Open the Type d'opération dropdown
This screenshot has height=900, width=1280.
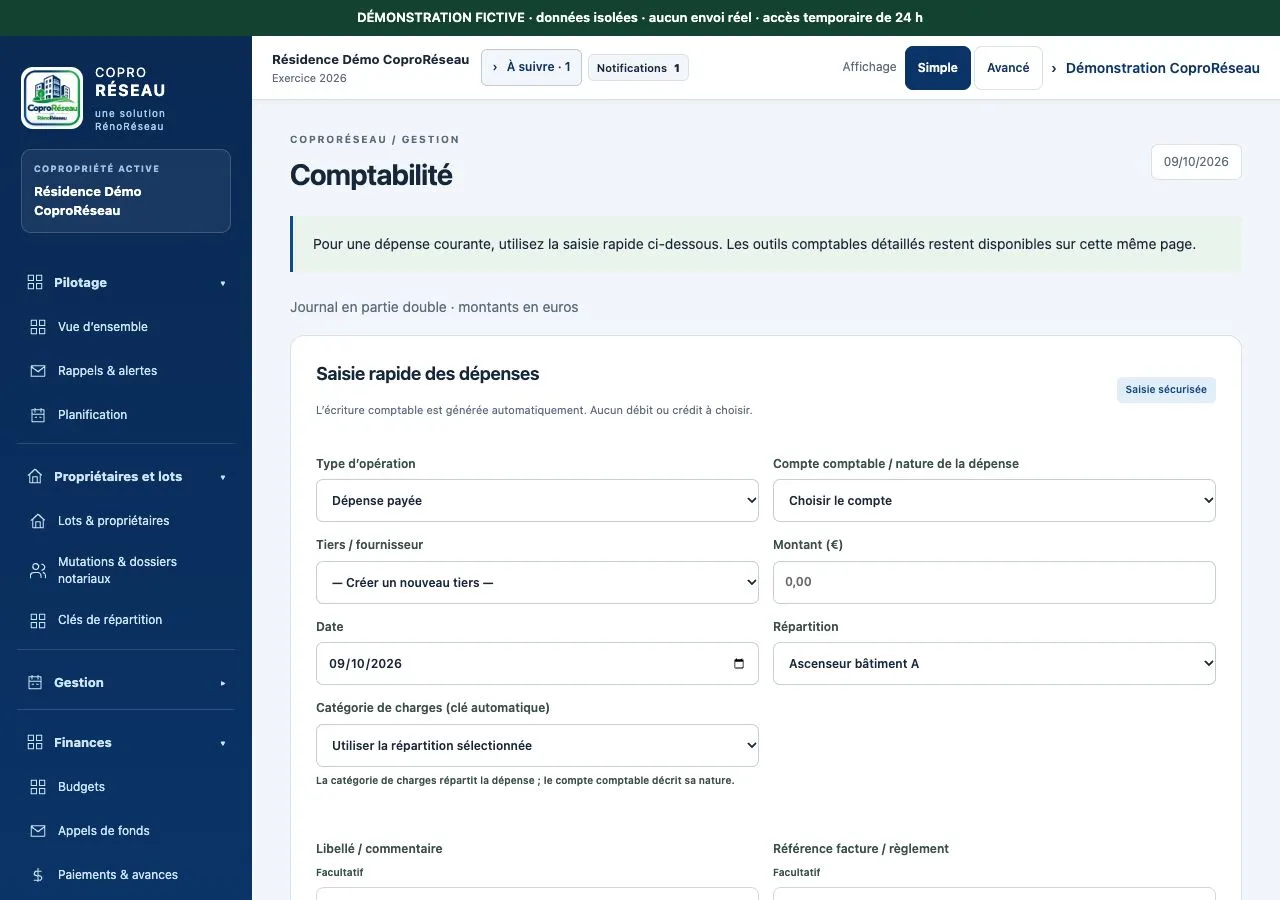pyautogui.click(x=537, y=500)
